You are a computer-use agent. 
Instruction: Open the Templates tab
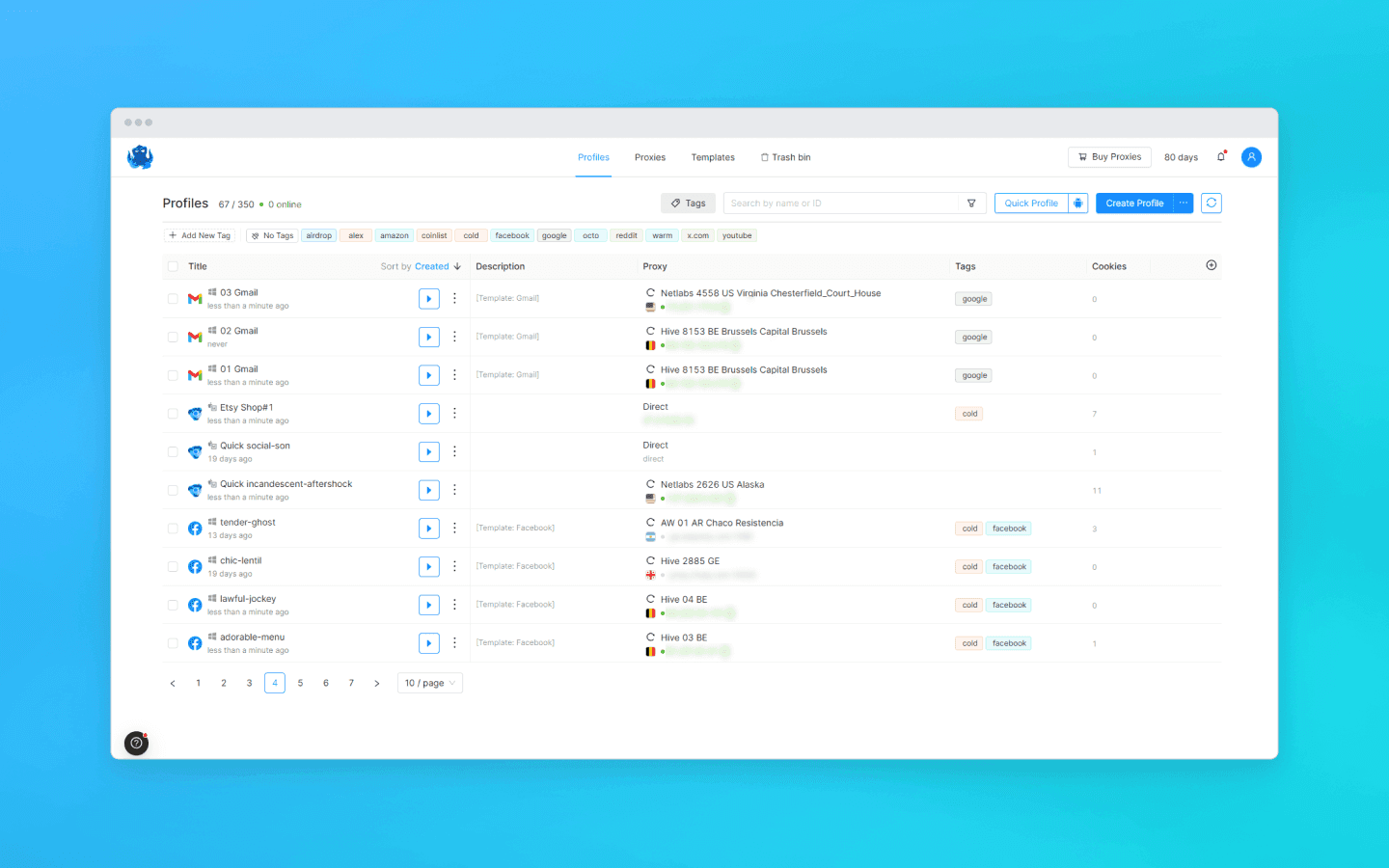(x=713, y=157)
